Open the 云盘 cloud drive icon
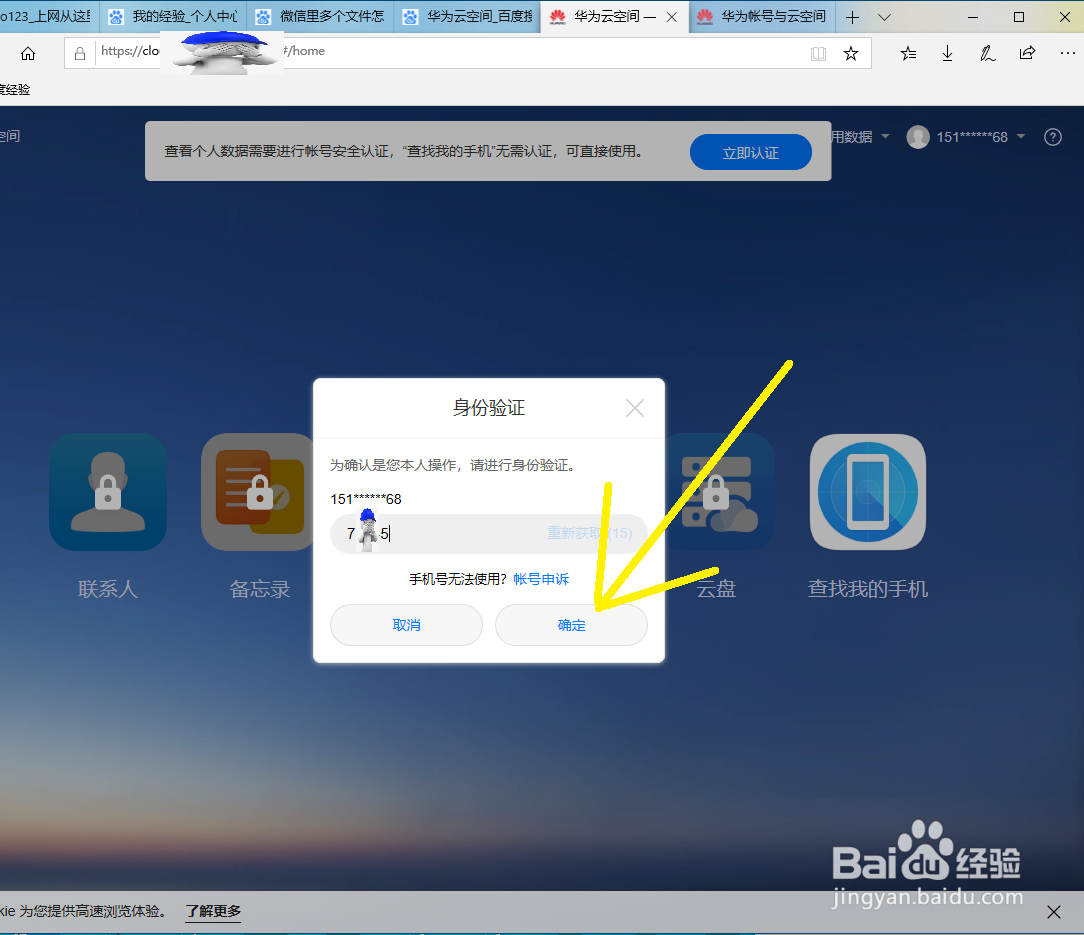Screen dimensions: 1084x935 718,492
